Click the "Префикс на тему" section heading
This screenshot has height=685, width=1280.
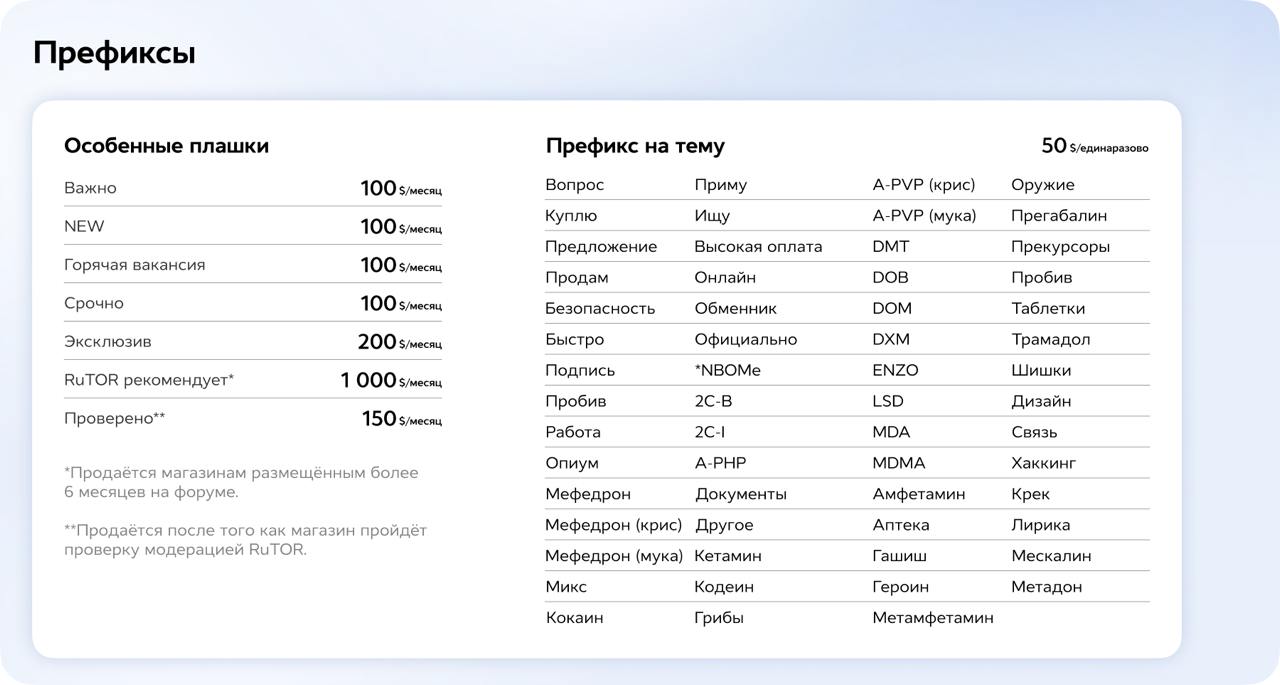point(635,146)
